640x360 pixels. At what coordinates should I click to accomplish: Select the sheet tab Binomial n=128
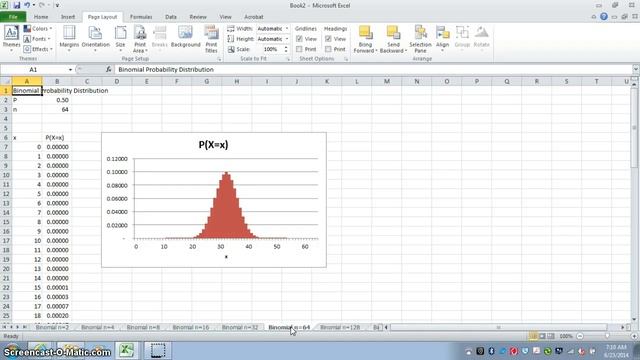[340, 327]
